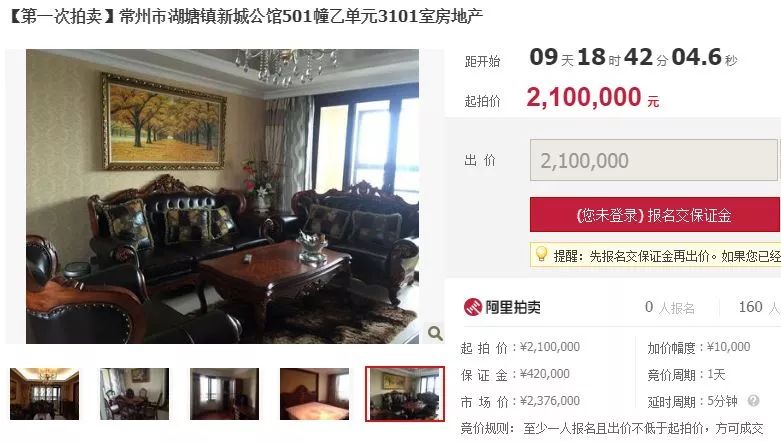The image size is (781, 442).
Task: Click the 0 人报名 registrant count
Action: (669, 307)
